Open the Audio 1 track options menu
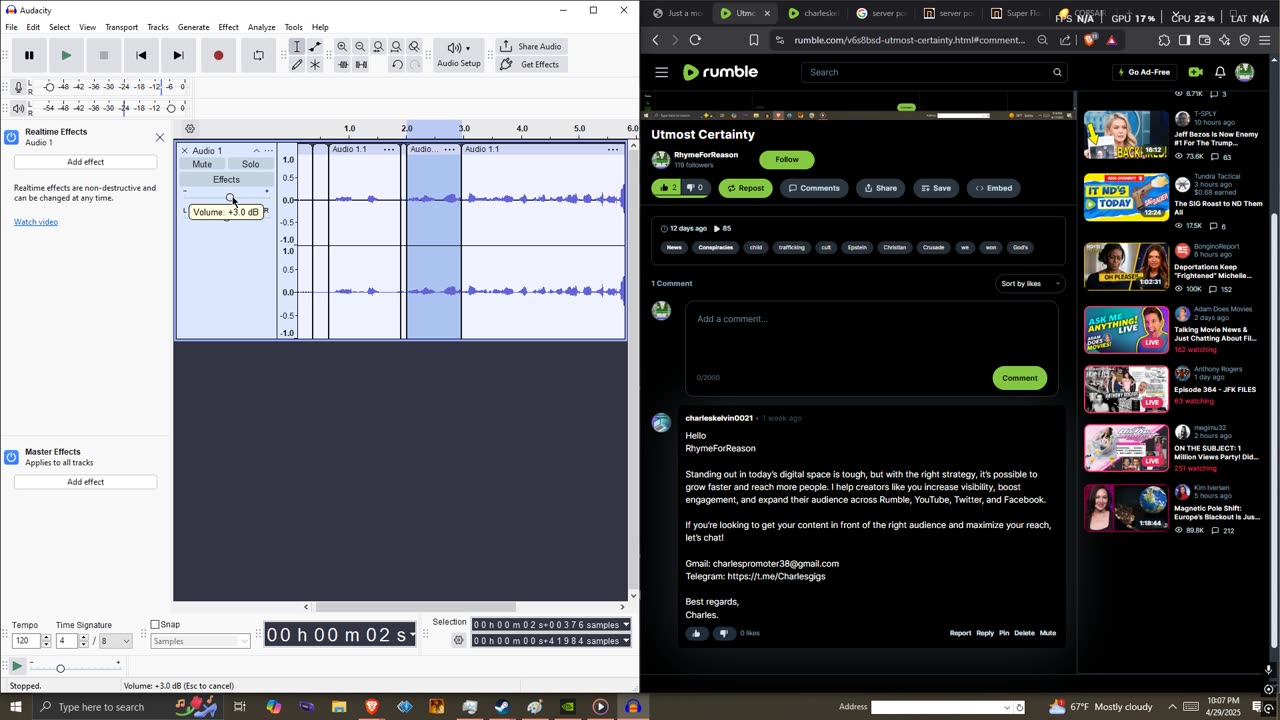The width and height of the screenshot is (1280, 720). coord(268,151)
